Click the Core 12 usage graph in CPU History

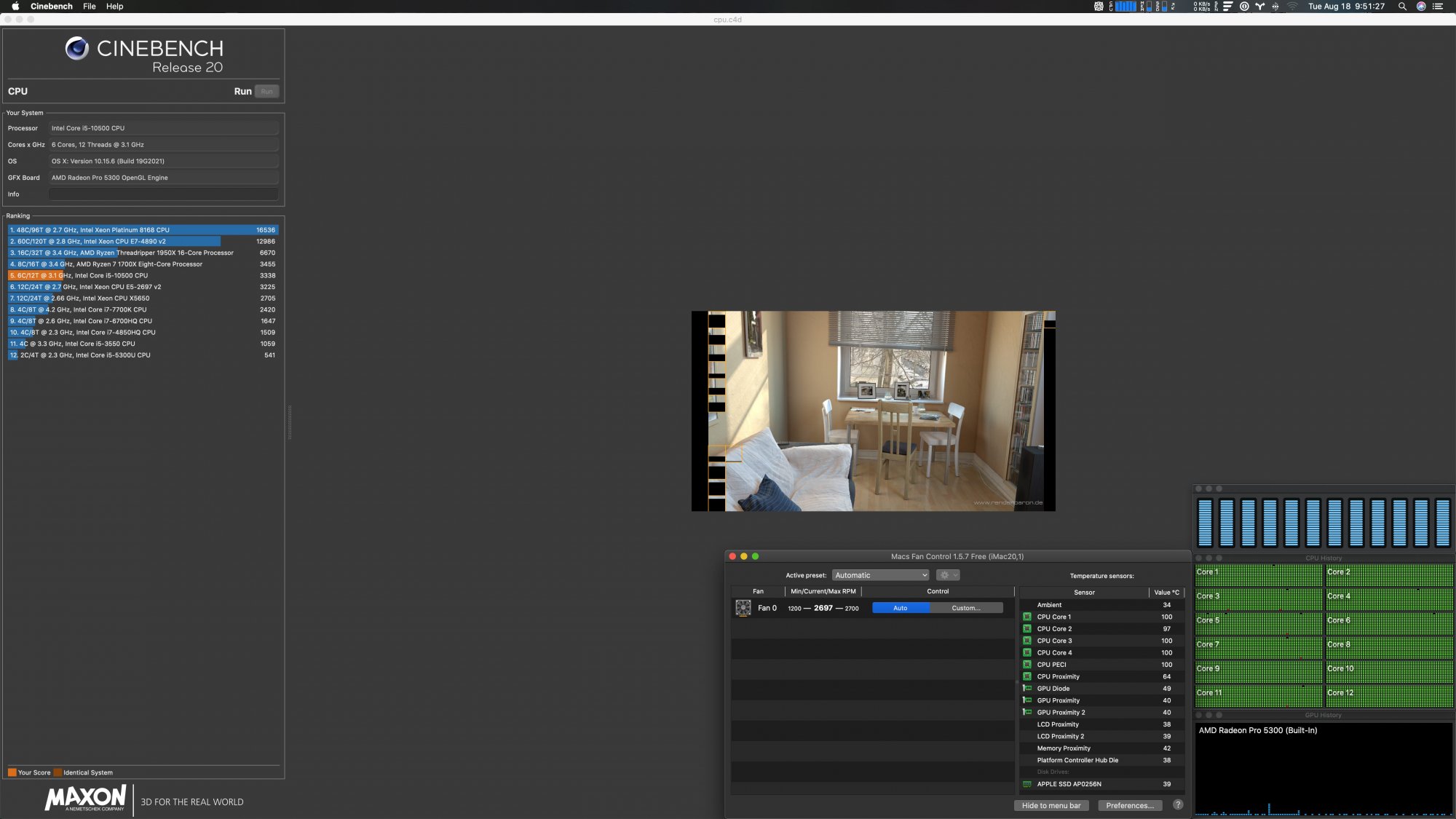click(x=1389, y=696)
